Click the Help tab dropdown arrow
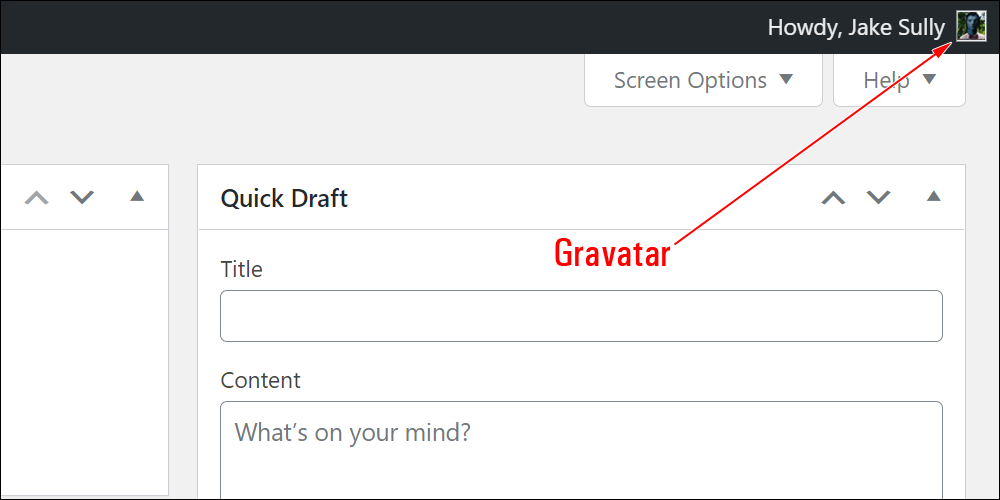Viewport: 1000px width, 500px height. (x=929, y=80)
